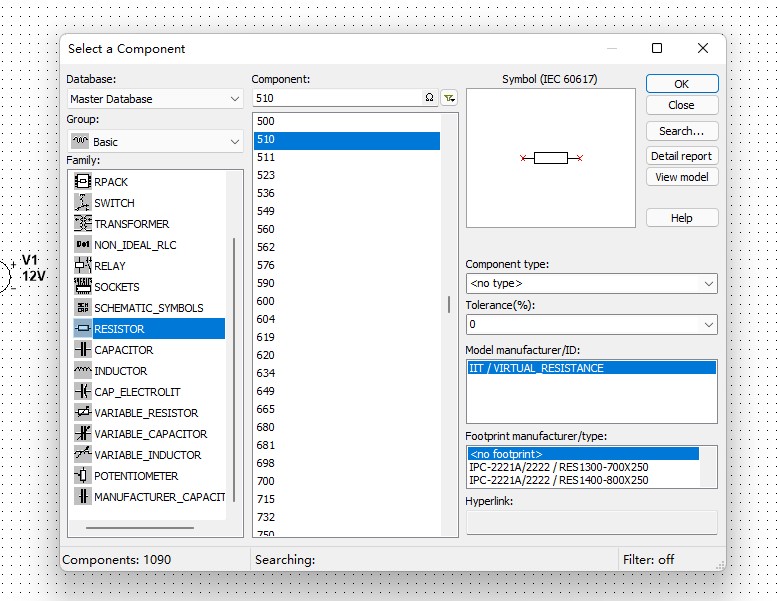The width and height of the screenshot is (777, 601).
Task: Select the POTENTIOMETER family icon
Action: pos(82,475)
